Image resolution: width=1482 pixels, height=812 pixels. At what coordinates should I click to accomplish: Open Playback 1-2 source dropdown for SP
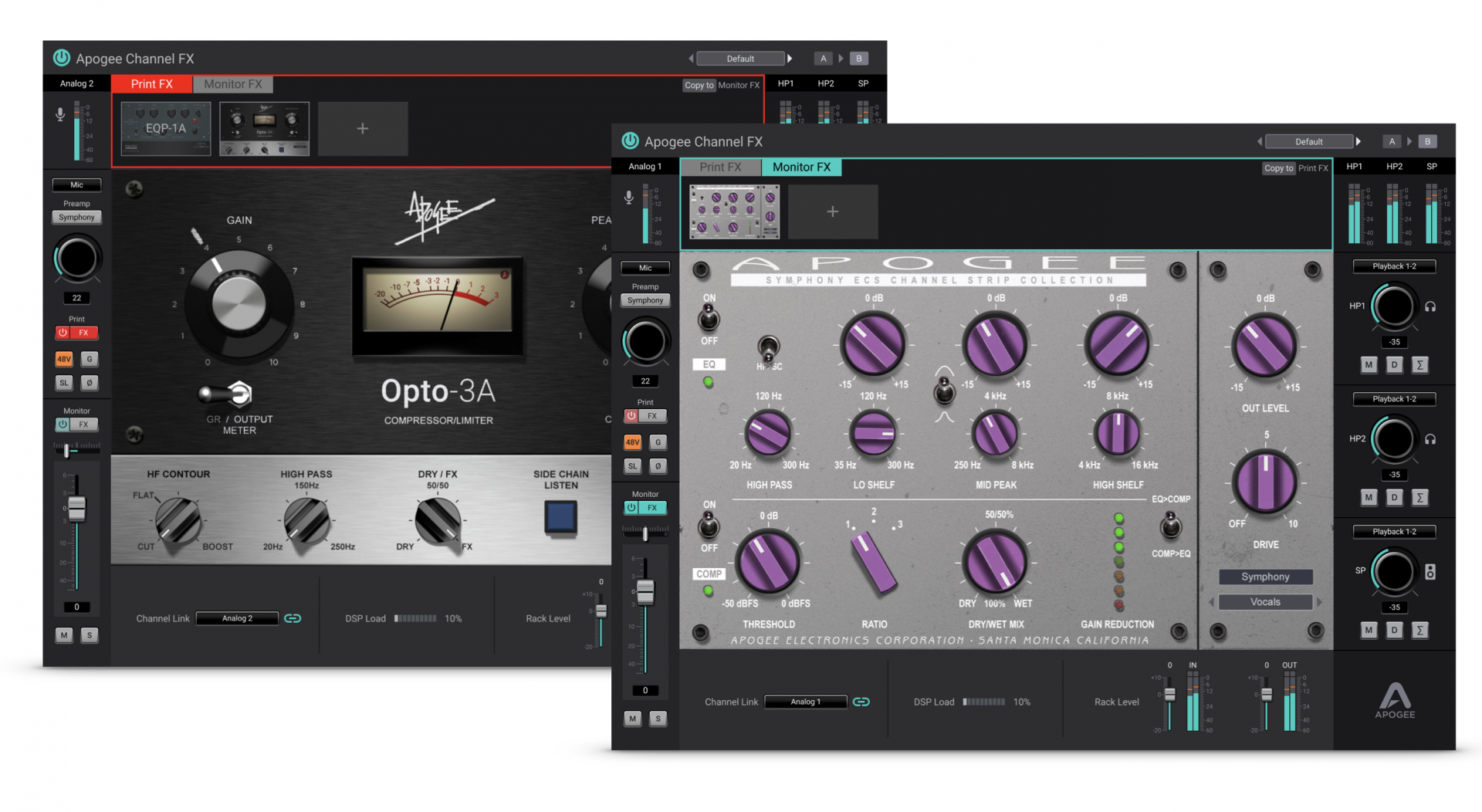[1394, 532]
